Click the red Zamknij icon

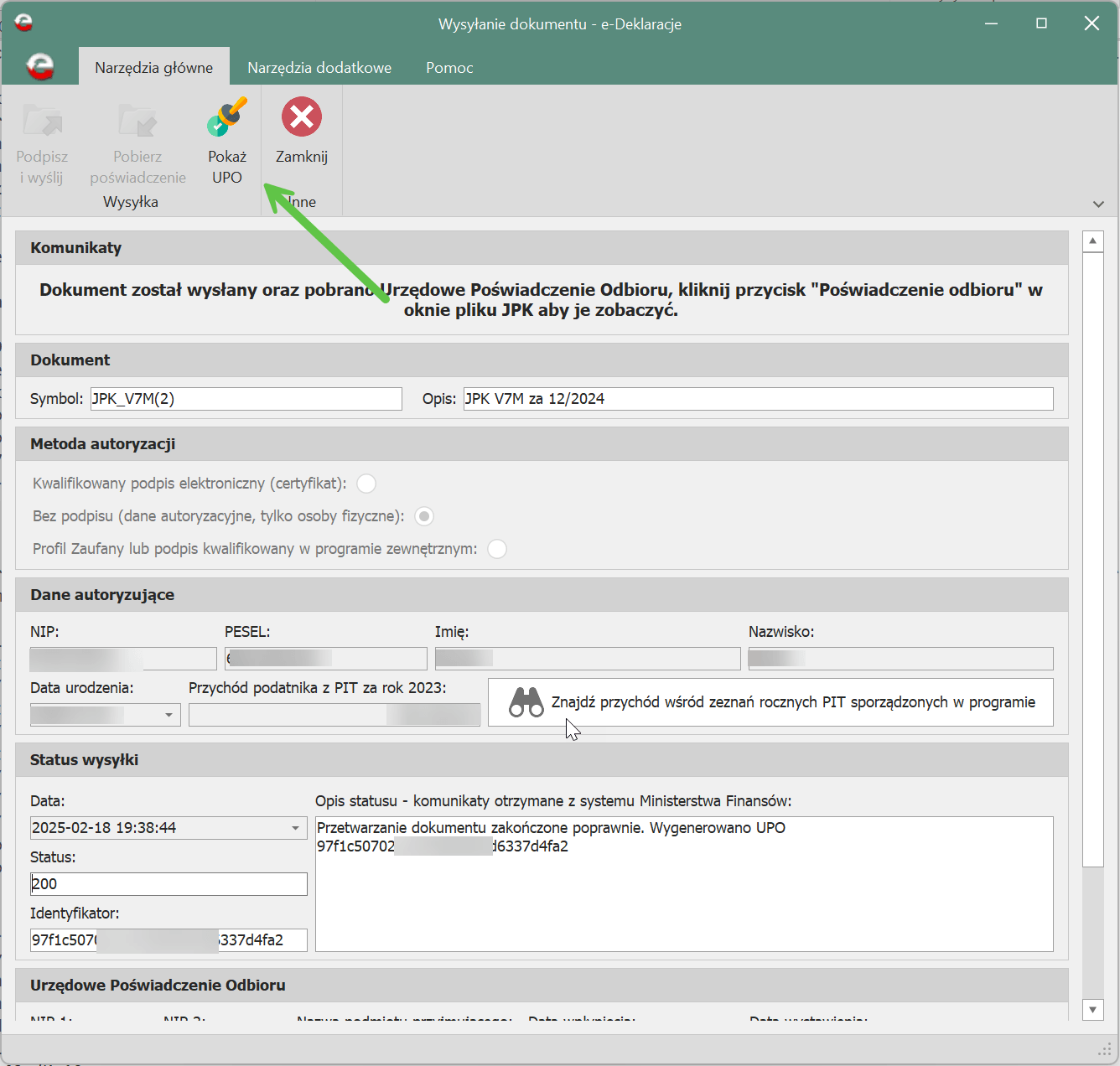(x=302, y=117)
